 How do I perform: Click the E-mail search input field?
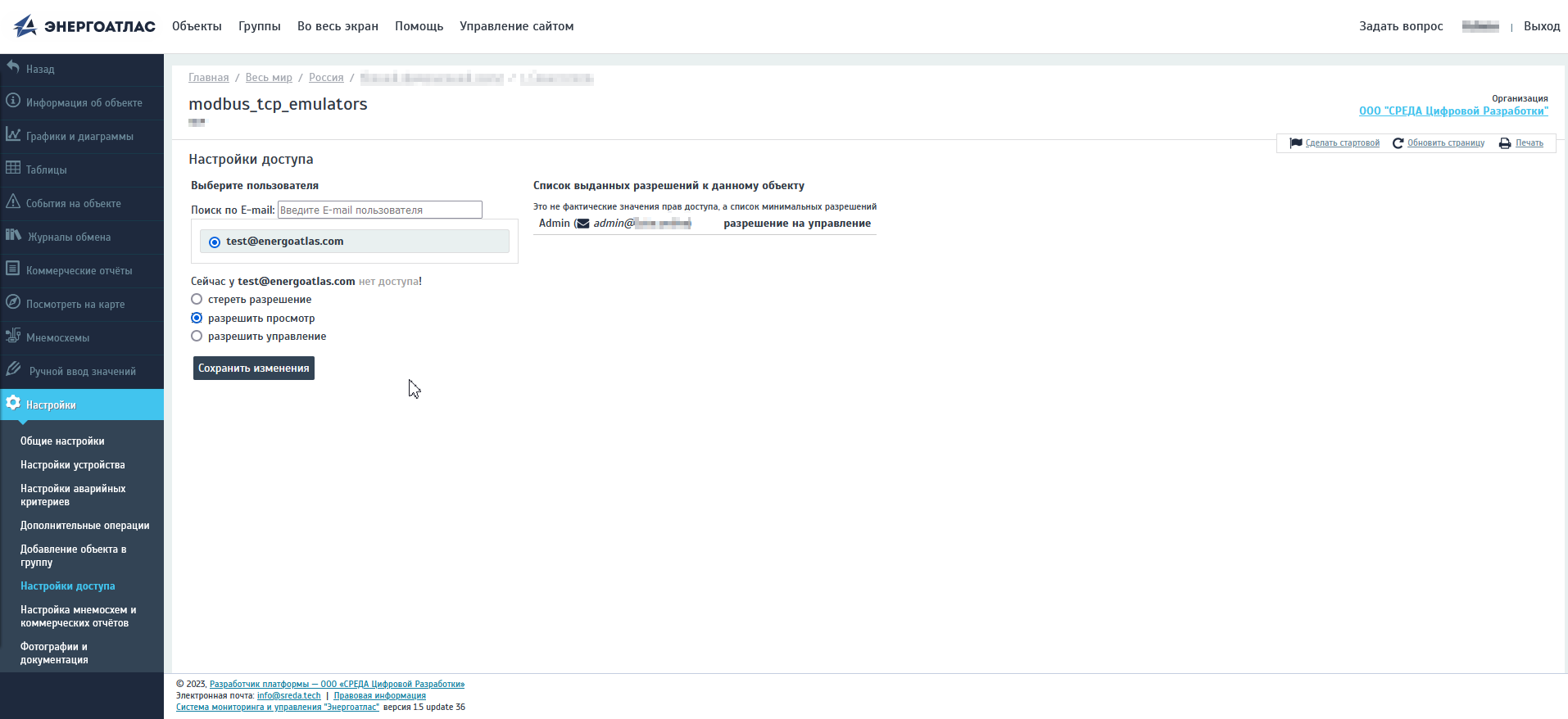pos(379,210)
